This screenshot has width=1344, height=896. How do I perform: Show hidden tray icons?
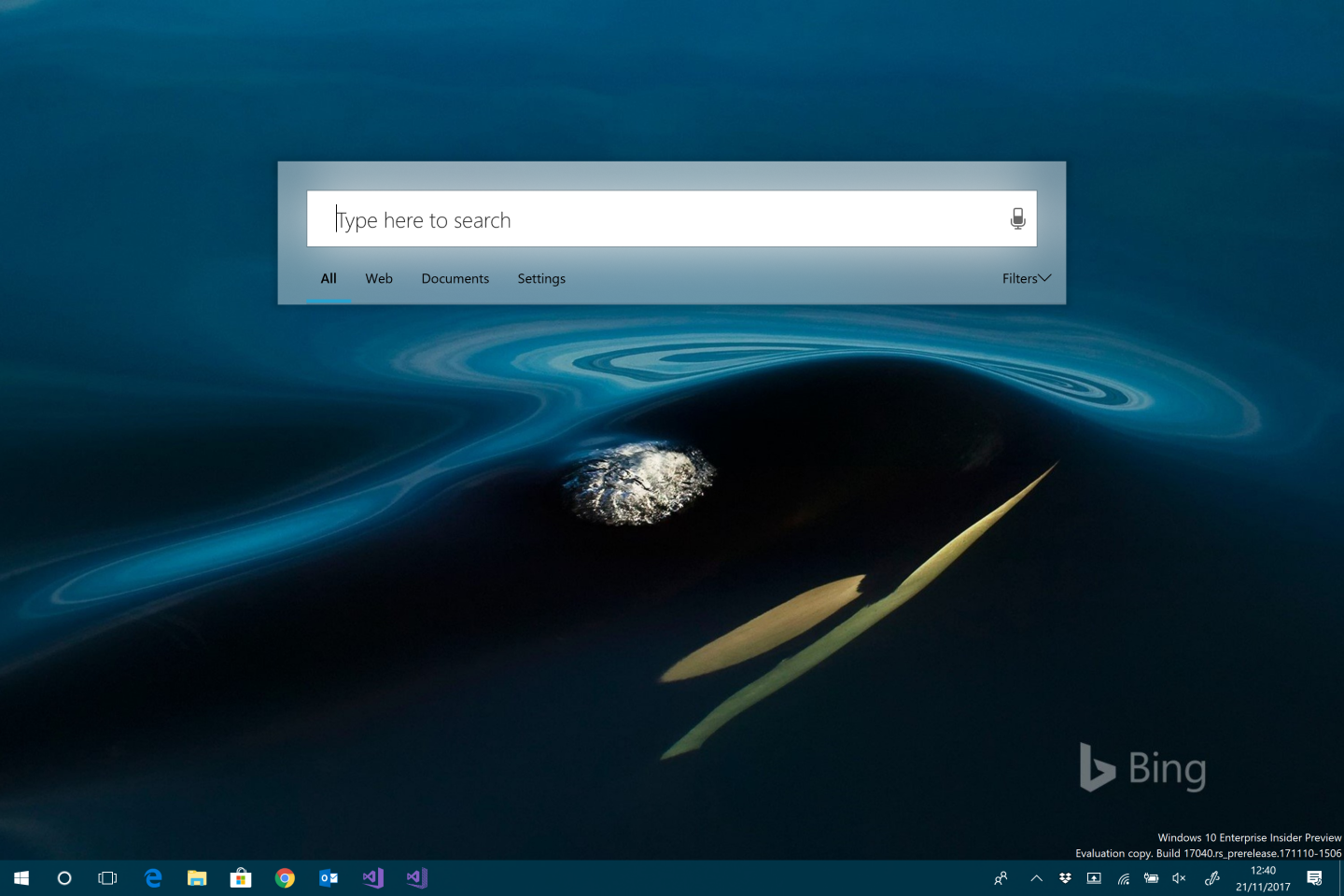pyautogui.click(x=1036, y=877)
